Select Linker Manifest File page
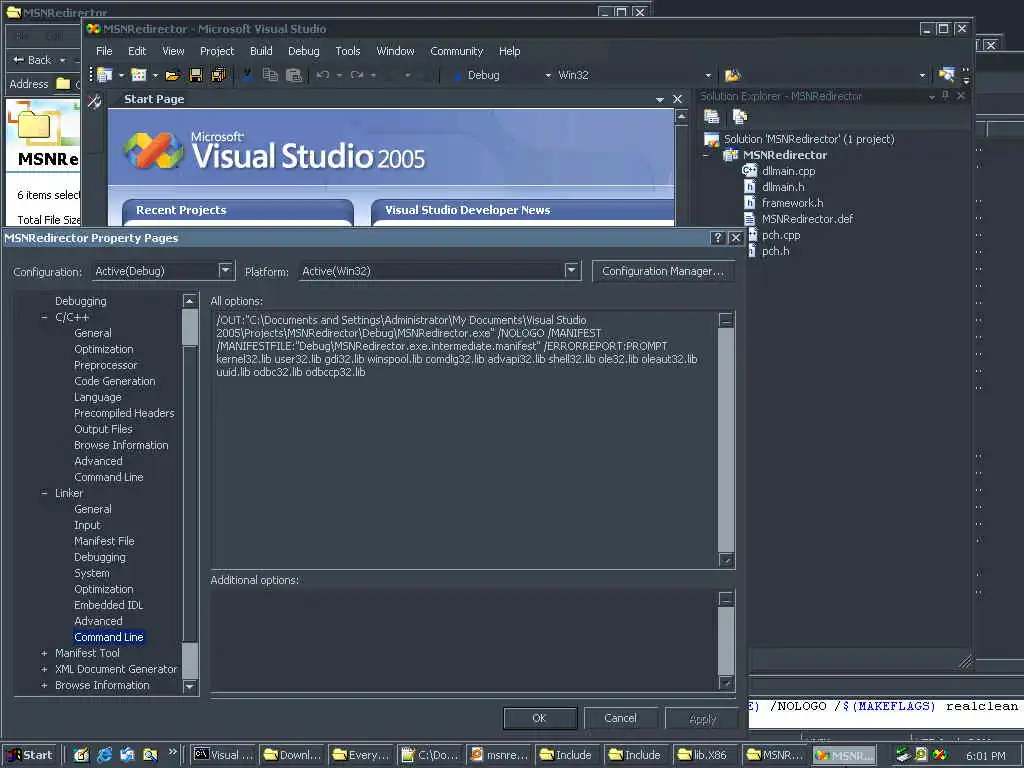The width and height of the screenshot is (1024, 768). (104, 541)
